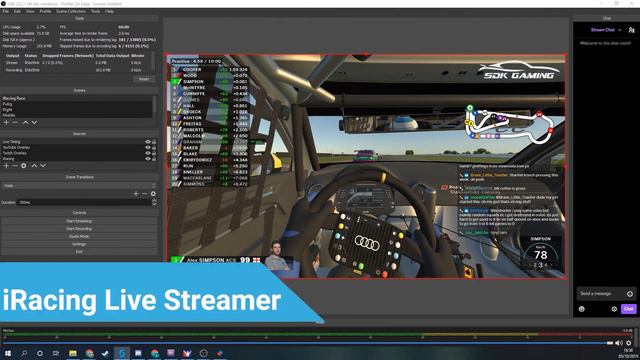The height and width of the screenshot is (360, 640).
Task: Open the Tools menu
Action: [96, 11]
